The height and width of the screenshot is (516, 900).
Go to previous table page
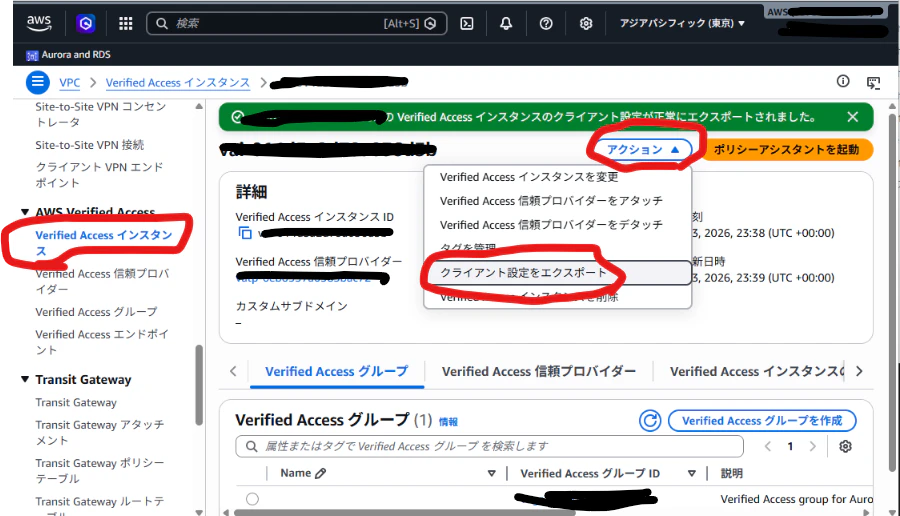[x=767, y=446]
